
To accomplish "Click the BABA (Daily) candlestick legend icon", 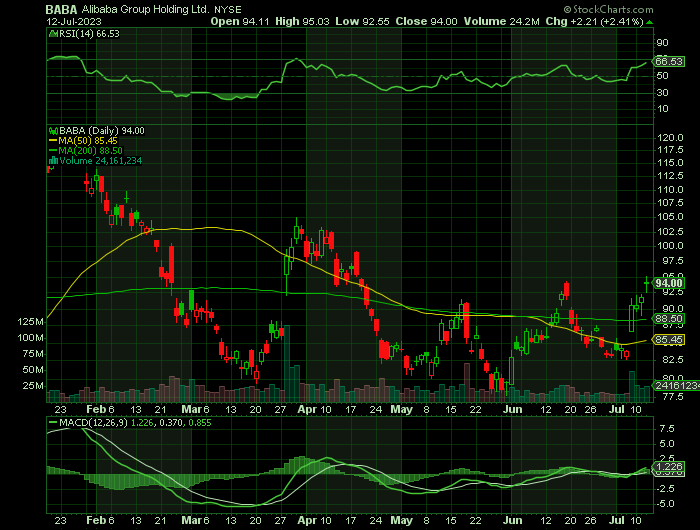I will pyautogui.click(x=53, y=131).
